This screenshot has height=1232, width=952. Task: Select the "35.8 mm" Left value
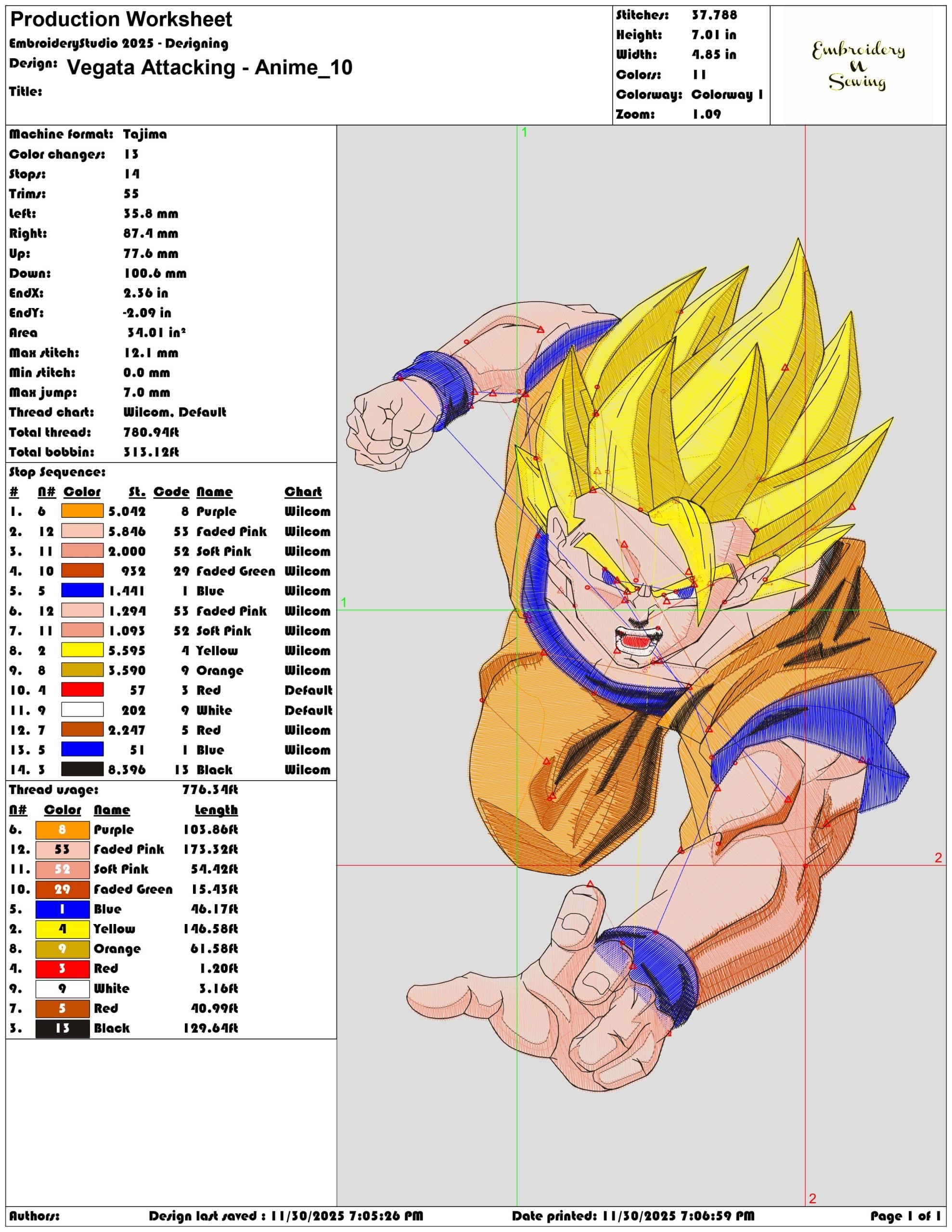(x=151, y=214)
